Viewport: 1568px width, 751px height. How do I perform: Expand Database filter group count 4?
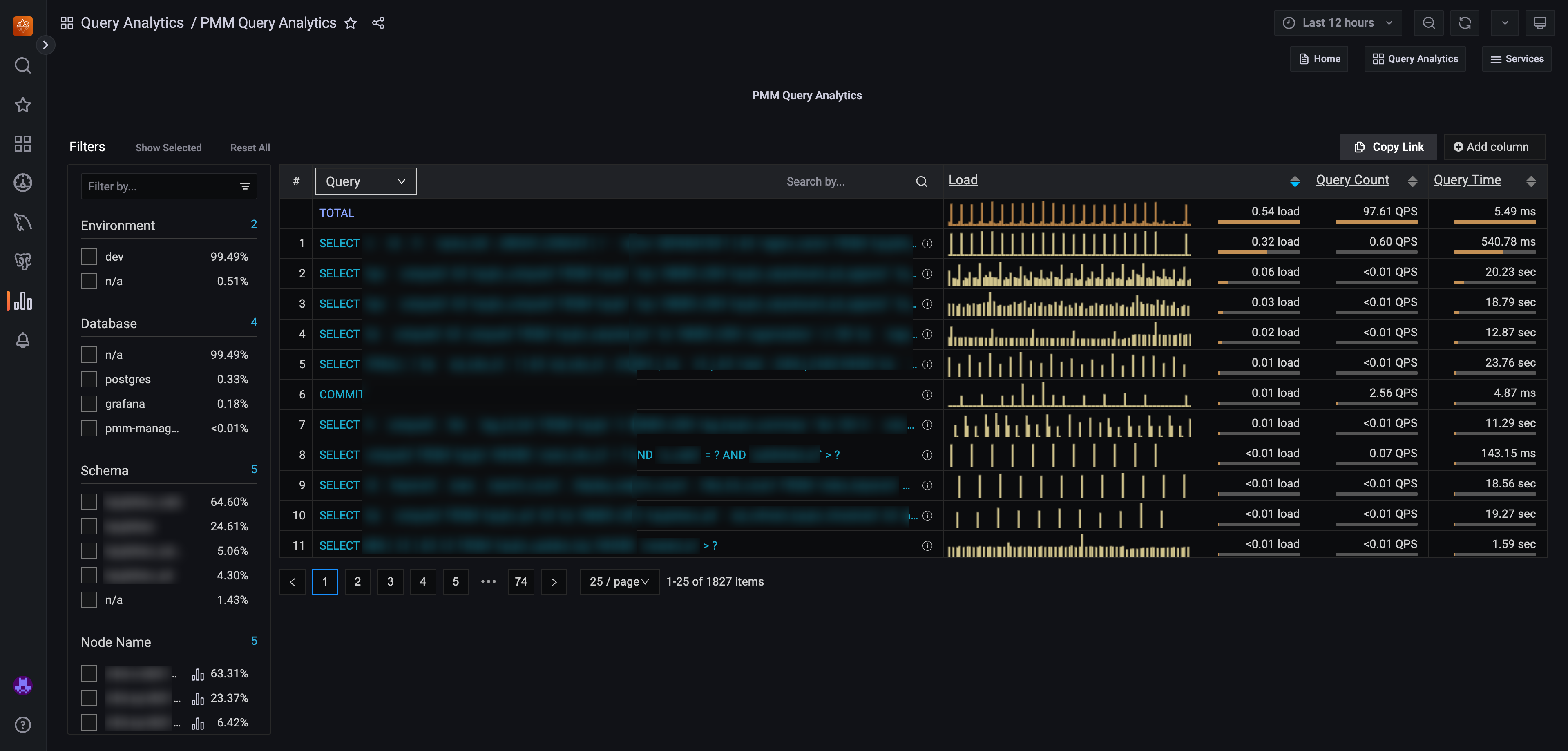tap(254, 322)
